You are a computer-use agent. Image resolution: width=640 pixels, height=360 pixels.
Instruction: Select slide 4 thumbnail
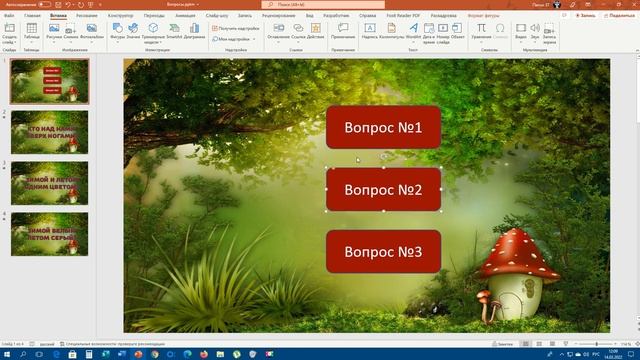pos(49,234)
